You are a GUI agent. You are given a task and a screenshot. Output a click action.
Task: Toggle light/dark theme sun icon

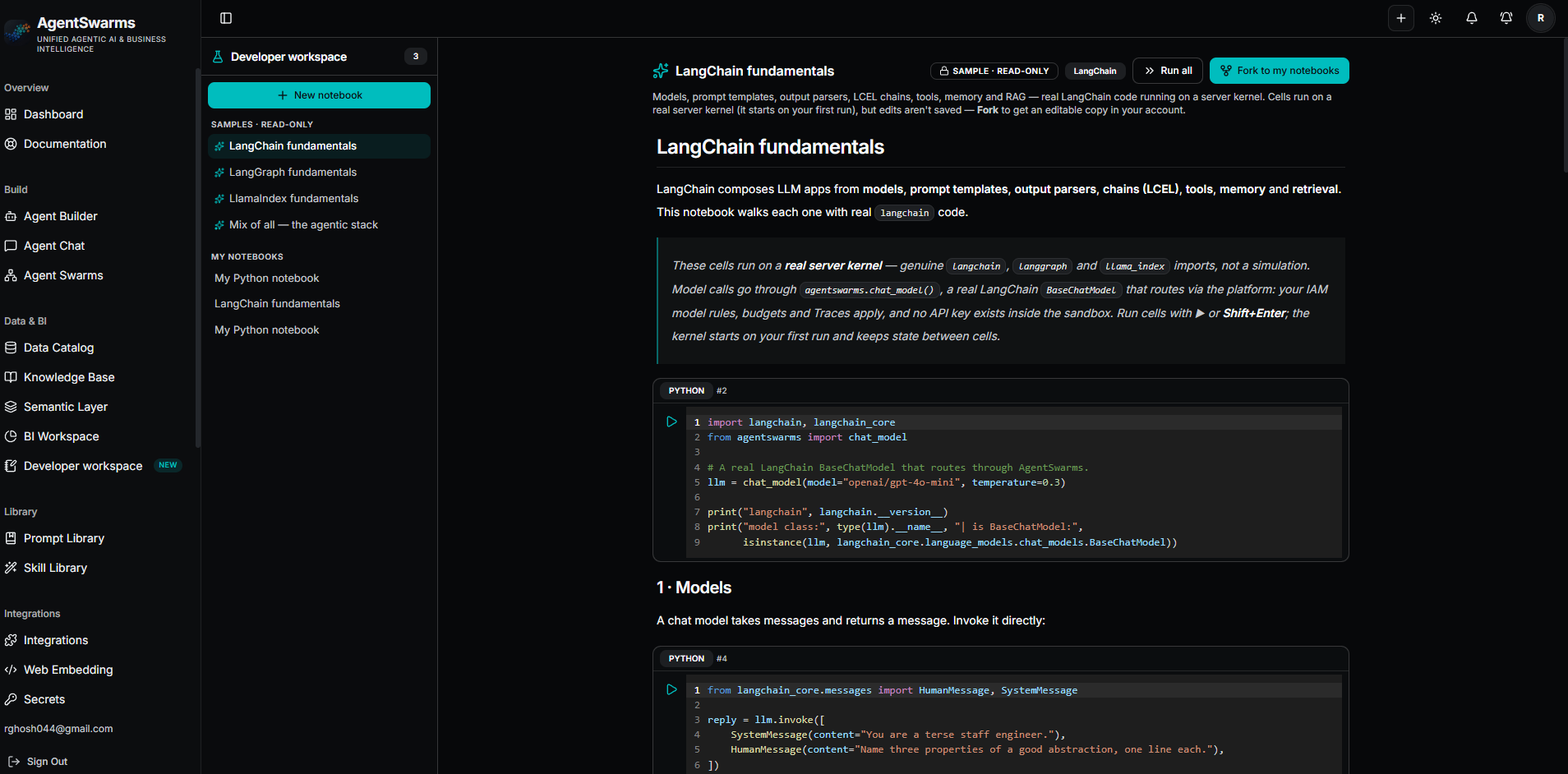pyautogui.click(x=1436, y=18)
